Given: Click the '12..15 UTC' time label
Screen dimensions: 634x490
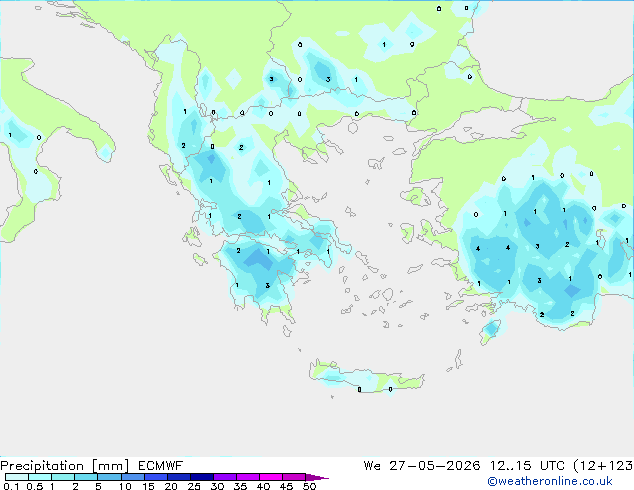Looking at the screenshot, I should [527, 466].
